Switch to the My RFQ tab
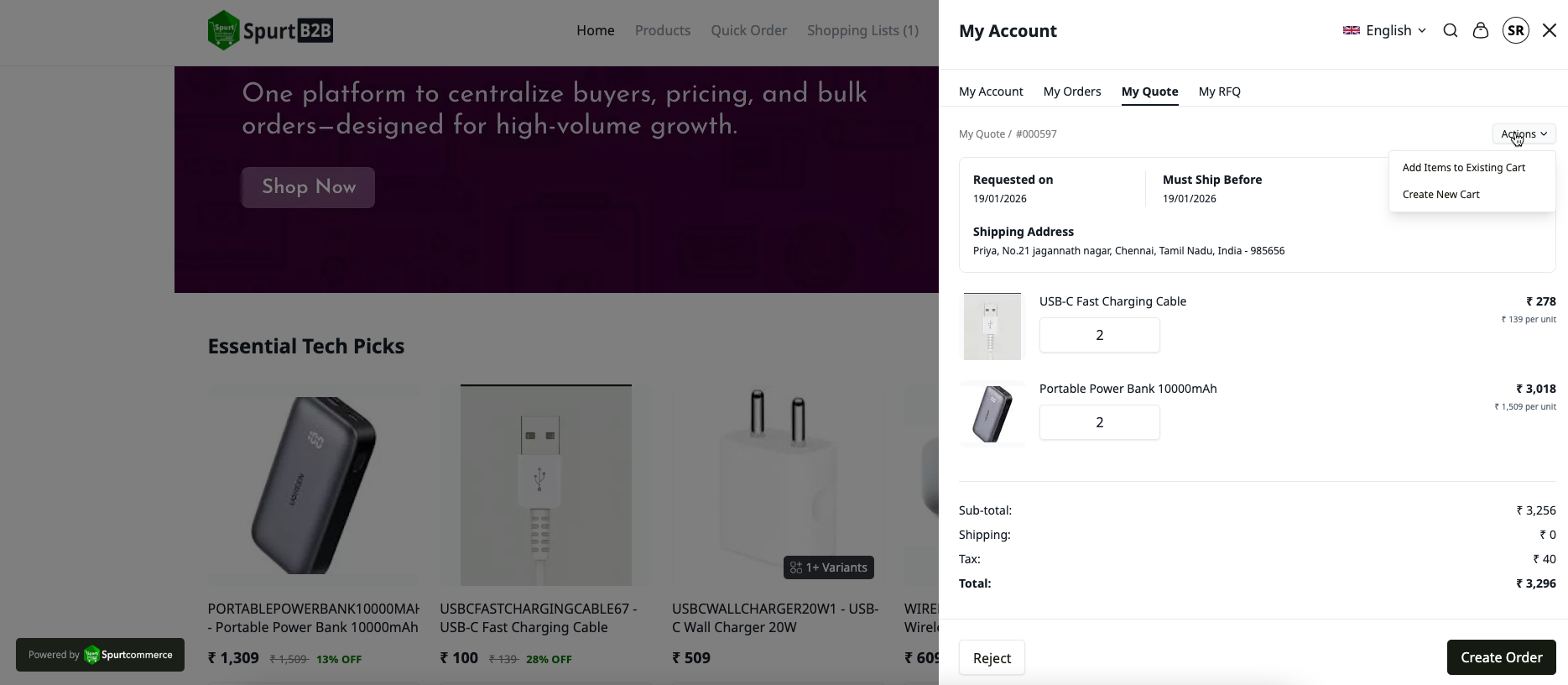This screenshot has height=685, width=1568. coord(1219,92)
